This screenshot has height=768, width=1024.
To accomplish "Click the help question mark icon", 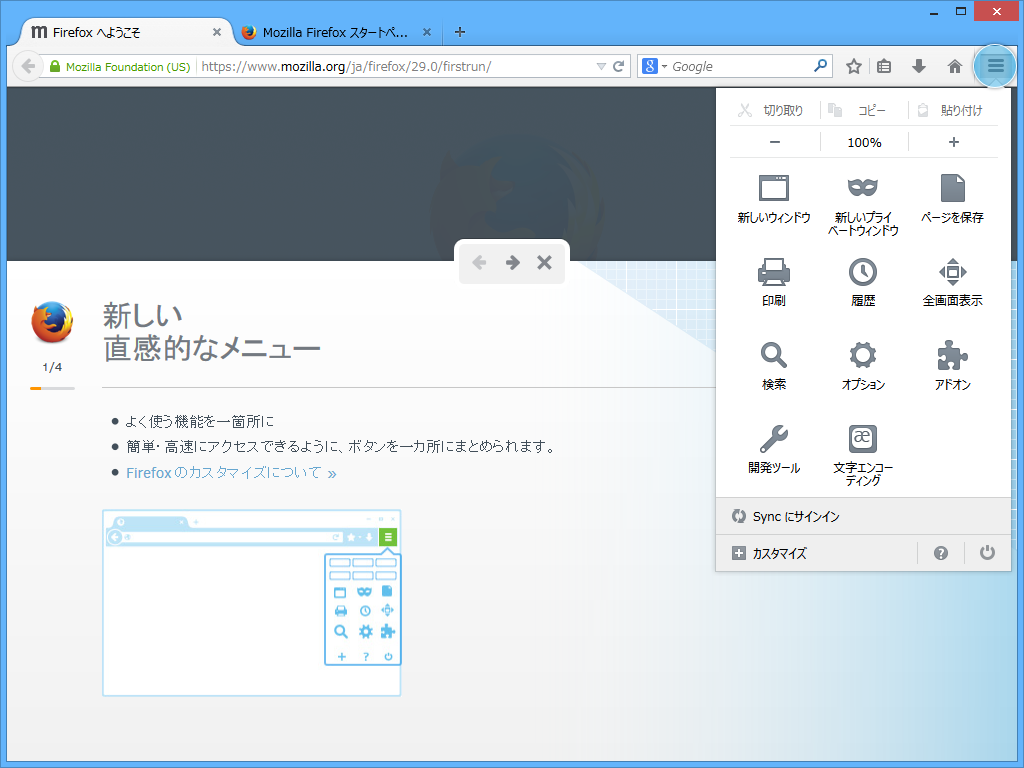I will coord(940,553).
